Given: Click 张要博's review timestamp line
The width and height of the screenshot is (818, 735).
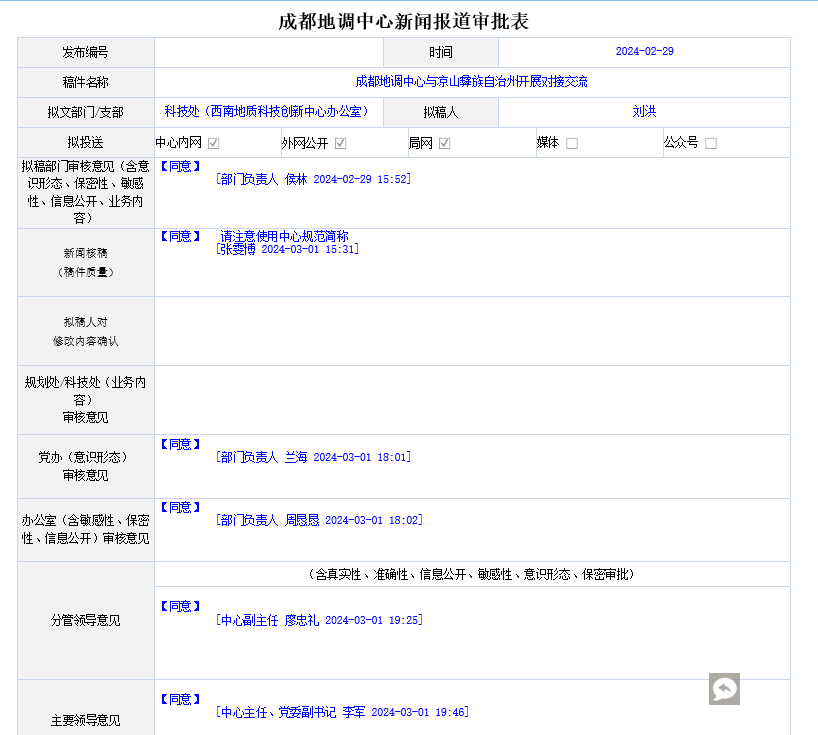Looking at the screenshot, I should coord(287,249).
